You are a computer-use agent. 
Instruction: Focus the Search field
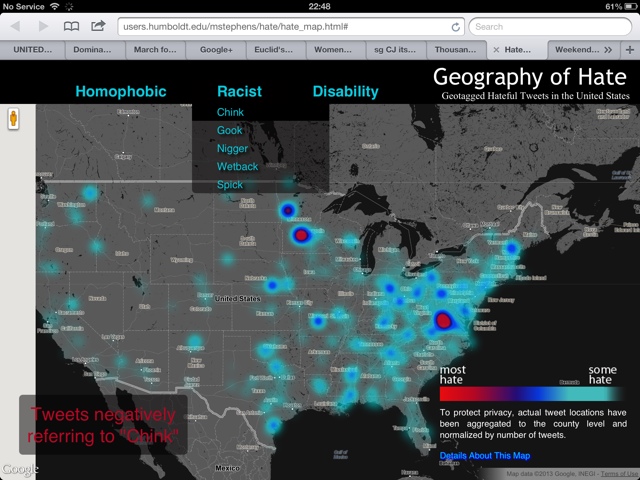pyautogui.click(x=550, y=27)
